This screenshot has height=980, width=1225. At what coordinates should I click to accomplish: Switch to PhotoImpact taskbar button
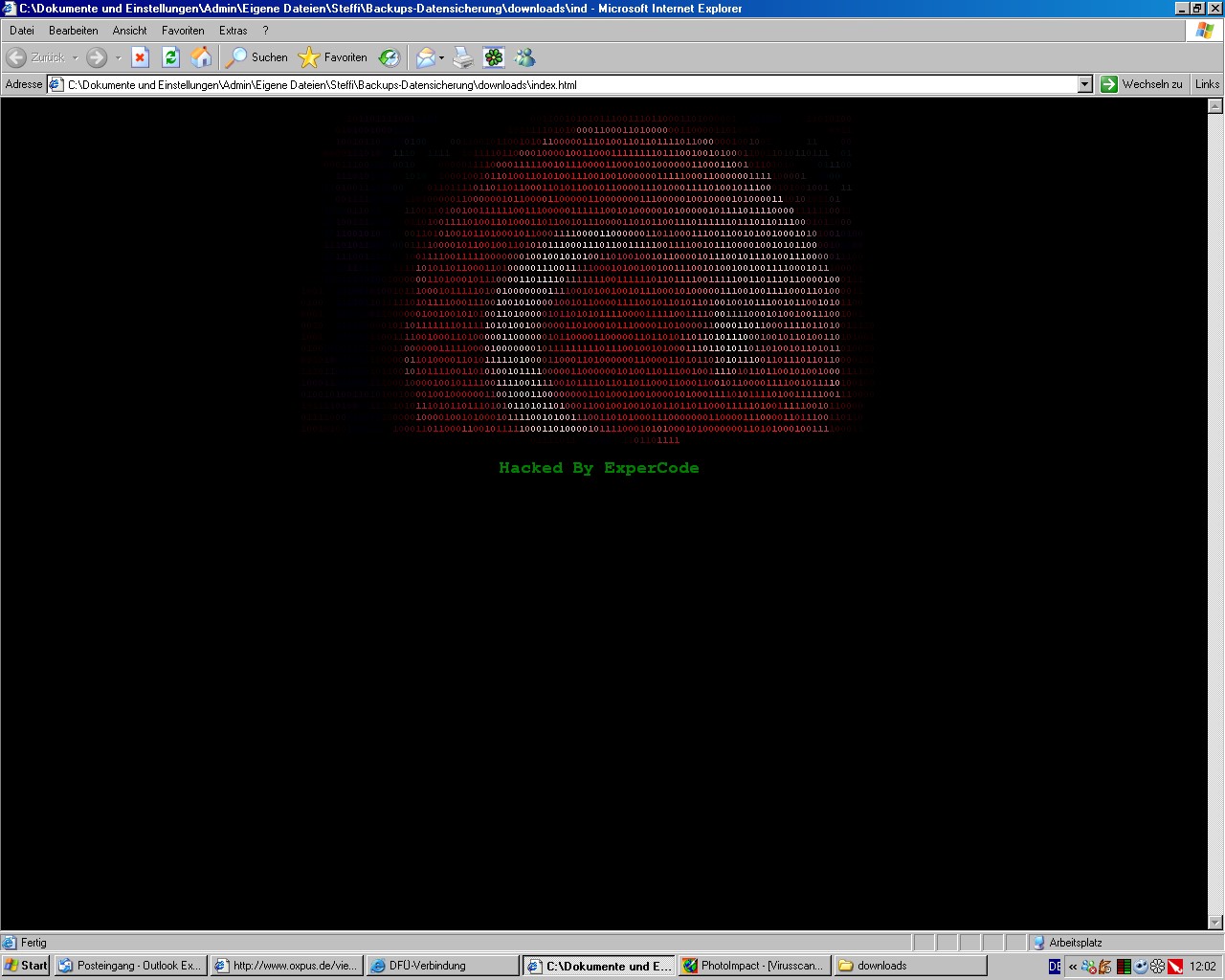pos(752,966)
